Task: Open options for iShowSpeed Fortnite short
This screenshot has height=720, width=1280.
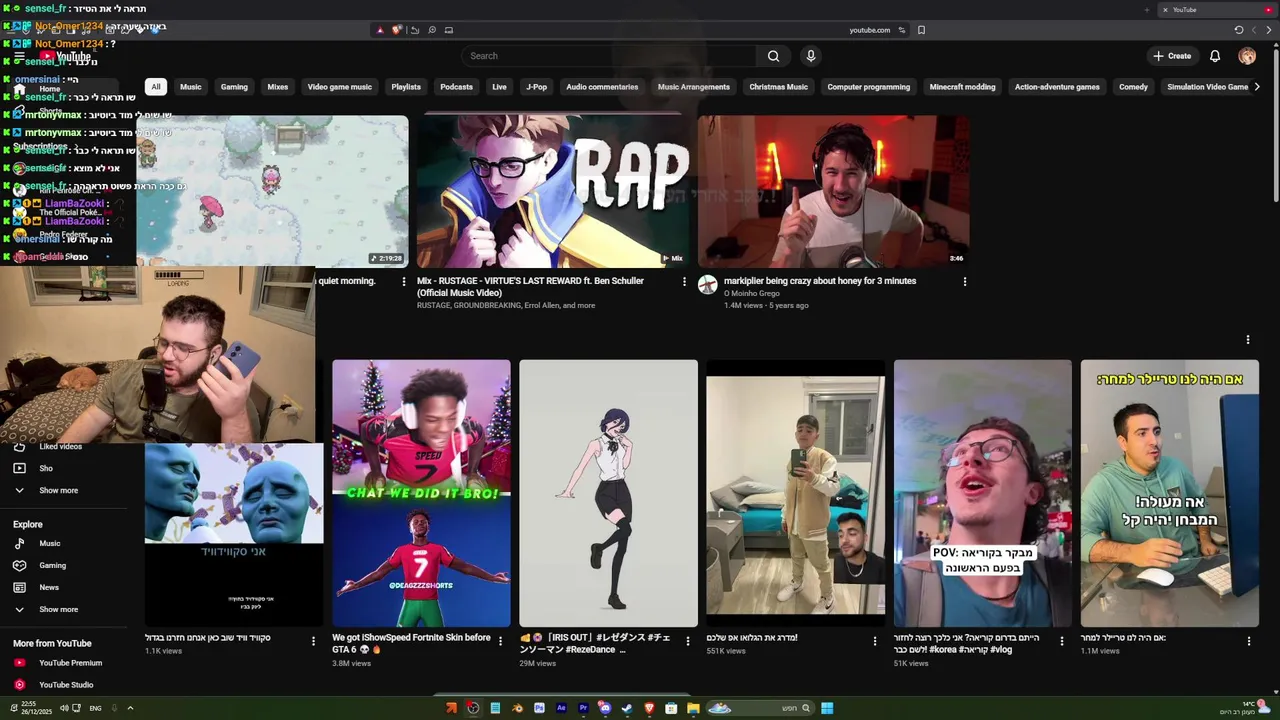Action: [x=501, y=641]
